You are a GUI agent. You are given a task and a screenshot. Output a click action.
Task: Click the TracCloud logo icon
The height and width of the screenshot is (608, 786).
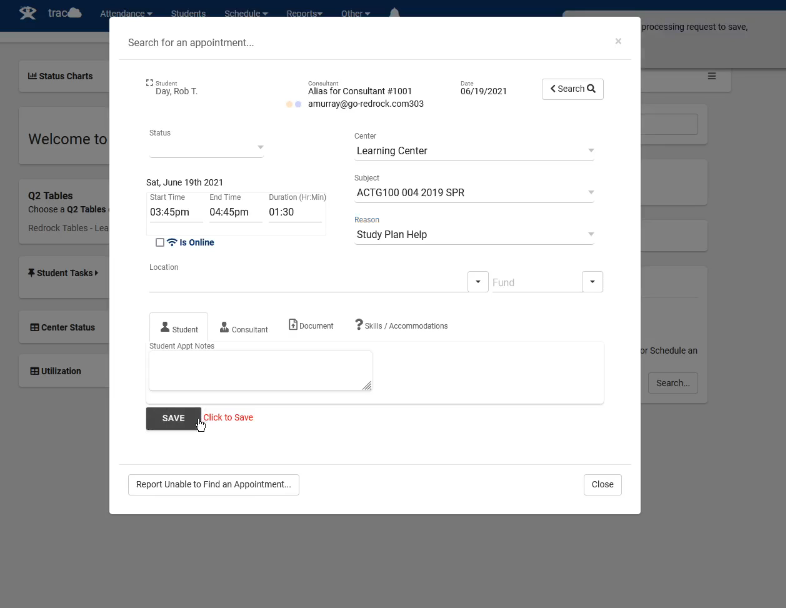28,13
